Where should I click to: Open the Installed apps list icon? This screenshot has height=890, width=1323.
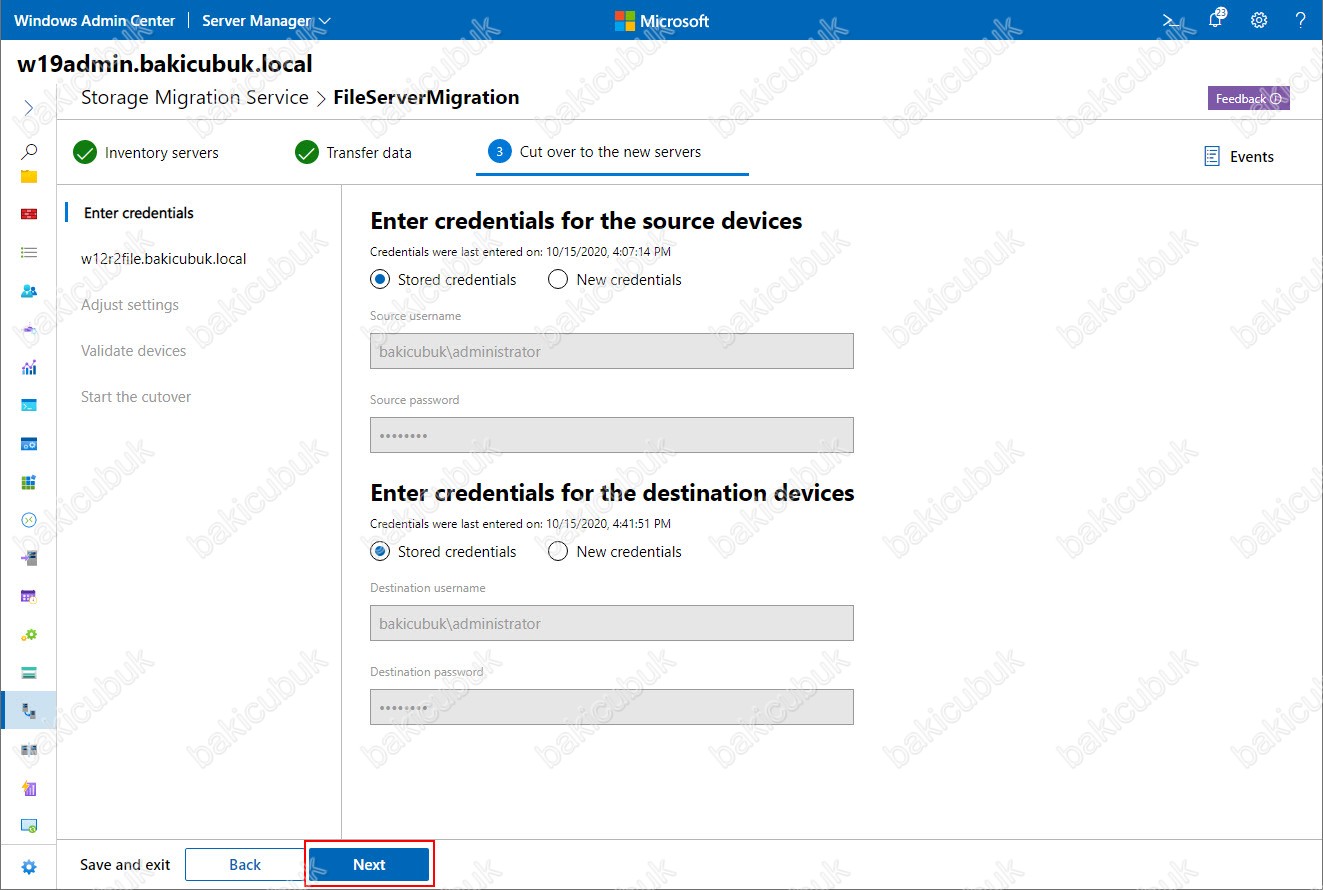tap(29, 253)
